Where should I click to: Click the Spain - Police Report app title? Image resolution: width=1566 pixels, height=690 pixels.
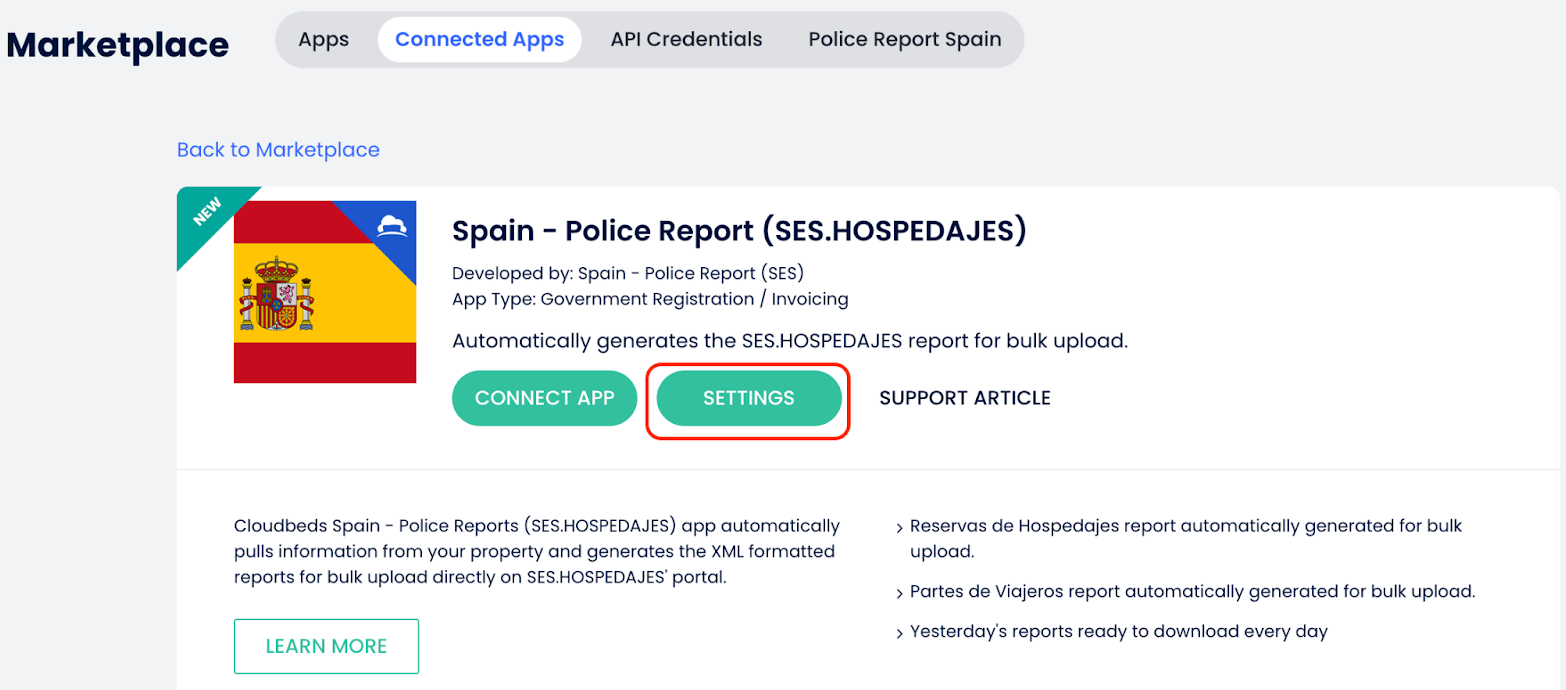point(739,231)
